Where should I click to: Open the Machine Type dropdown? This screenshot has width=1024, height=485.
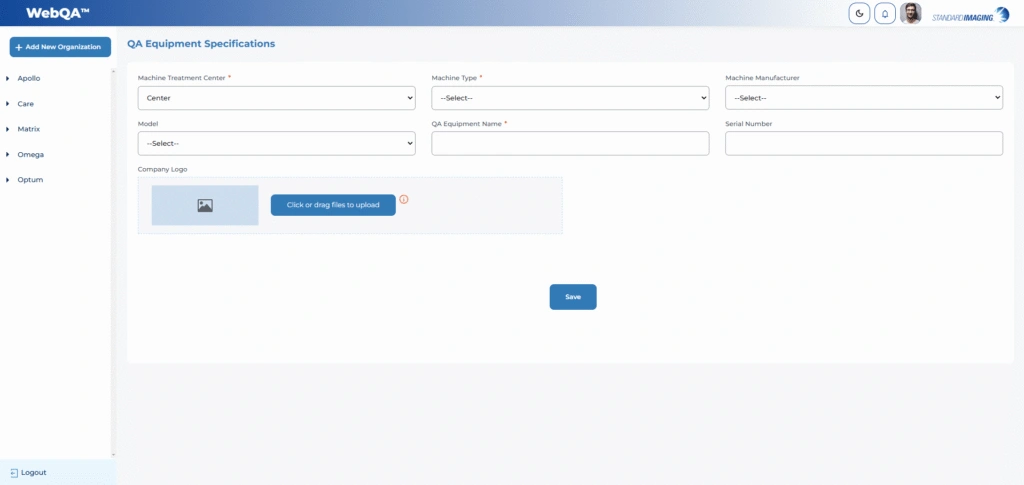[570, 98]
